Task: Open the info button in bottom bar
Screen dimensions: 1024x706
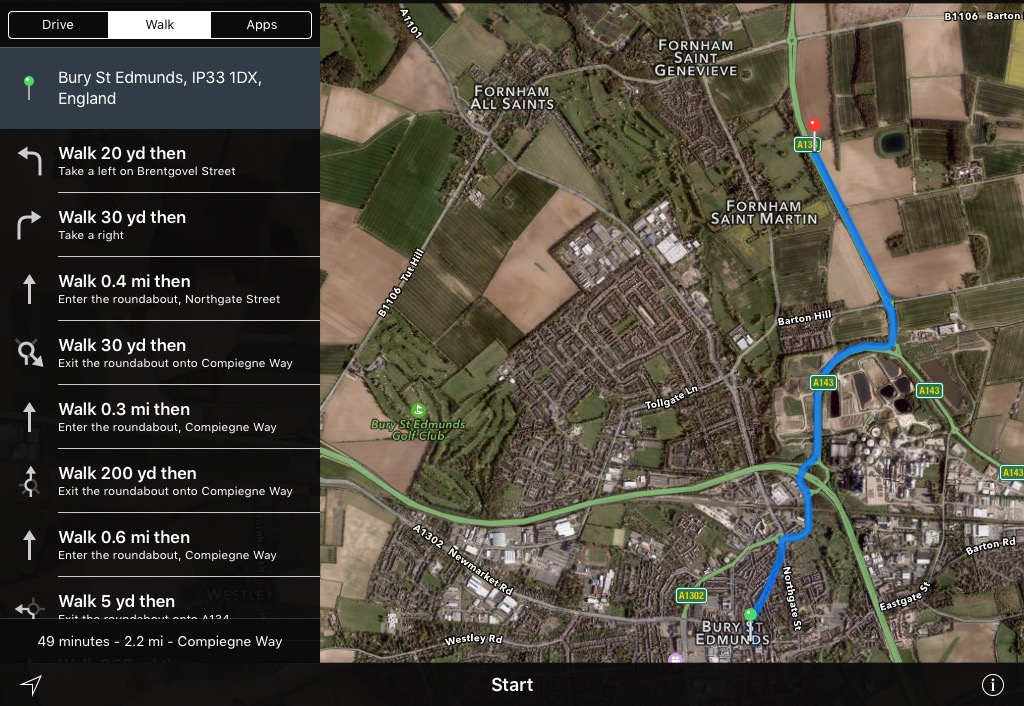Action: (x=993, y=684)
